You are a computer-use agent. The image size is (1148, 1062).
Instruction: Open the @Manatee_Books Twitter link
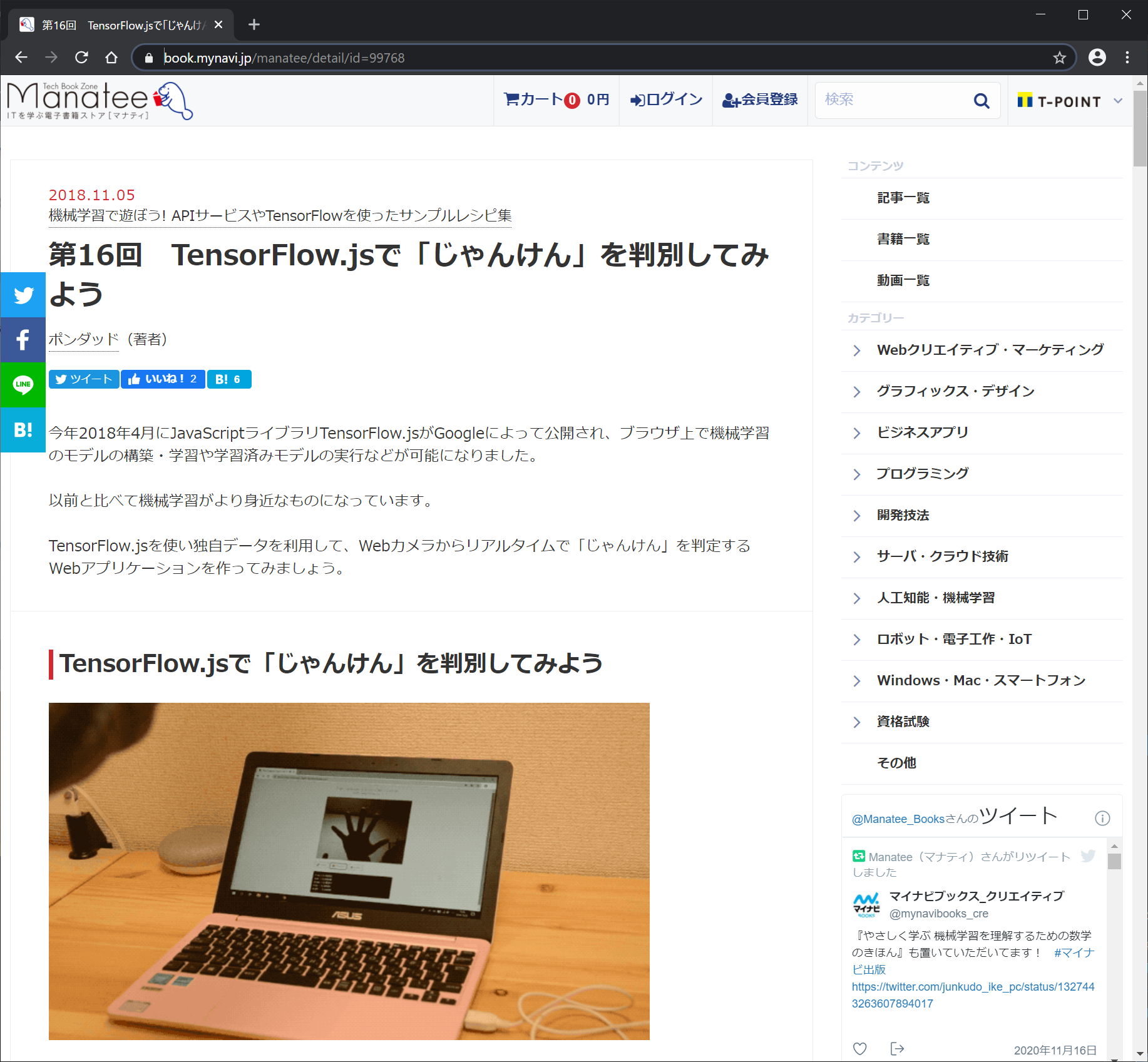point(898,819)
